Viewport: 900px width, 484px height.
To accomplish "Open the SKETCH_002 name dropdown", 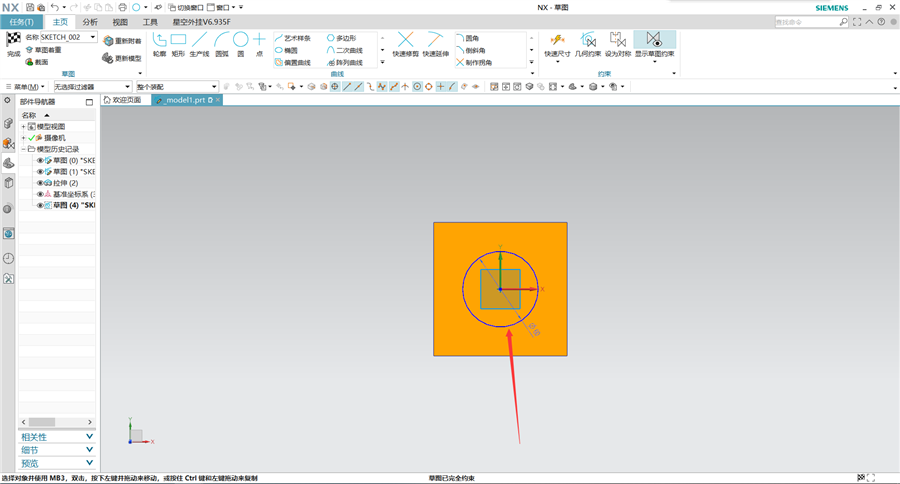I will tap(92, 37).
